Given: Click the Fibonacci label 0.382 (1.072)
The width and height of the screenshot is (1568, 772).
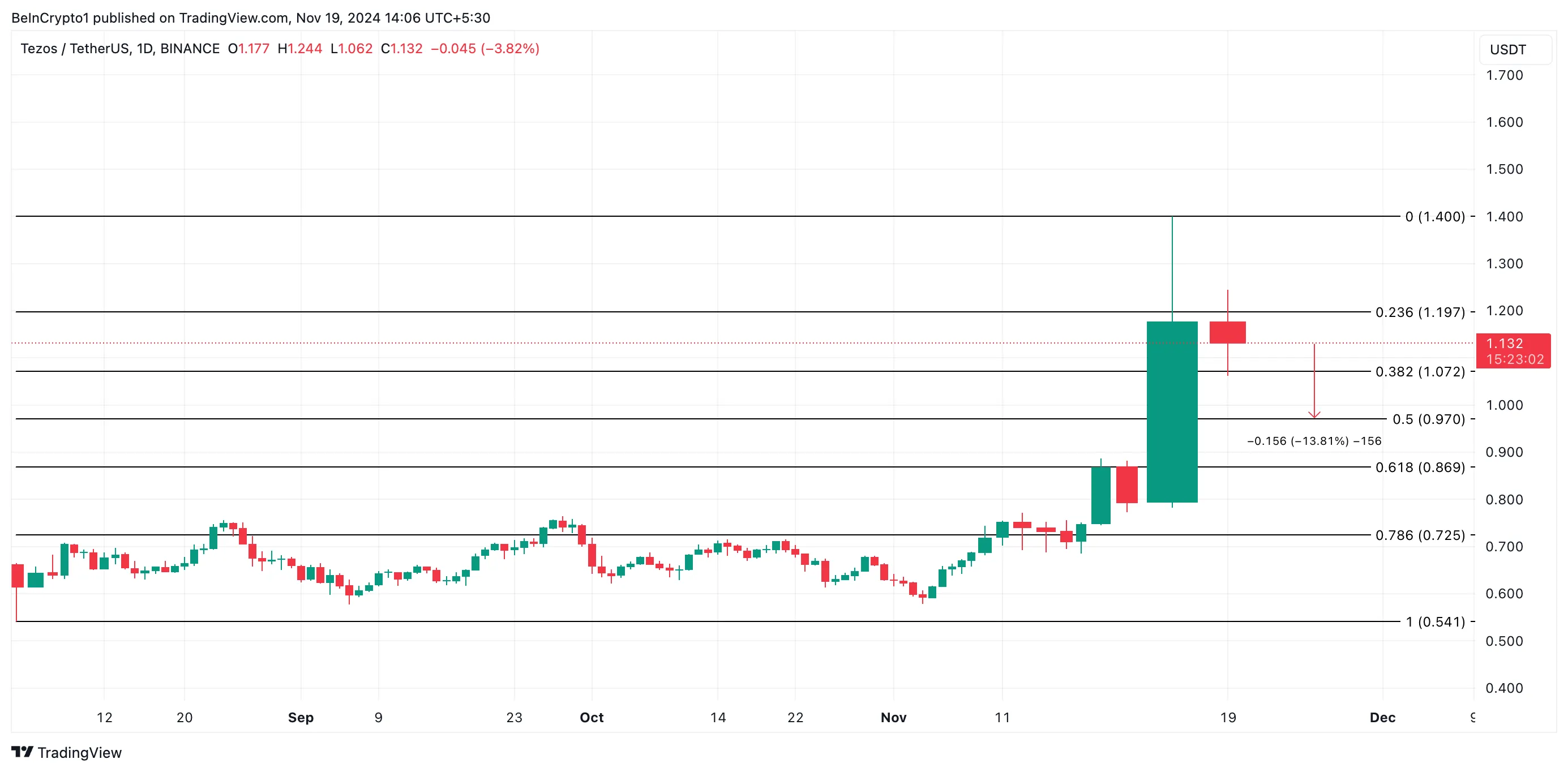Looking at the screenshot, I should tap(1420, 371).
